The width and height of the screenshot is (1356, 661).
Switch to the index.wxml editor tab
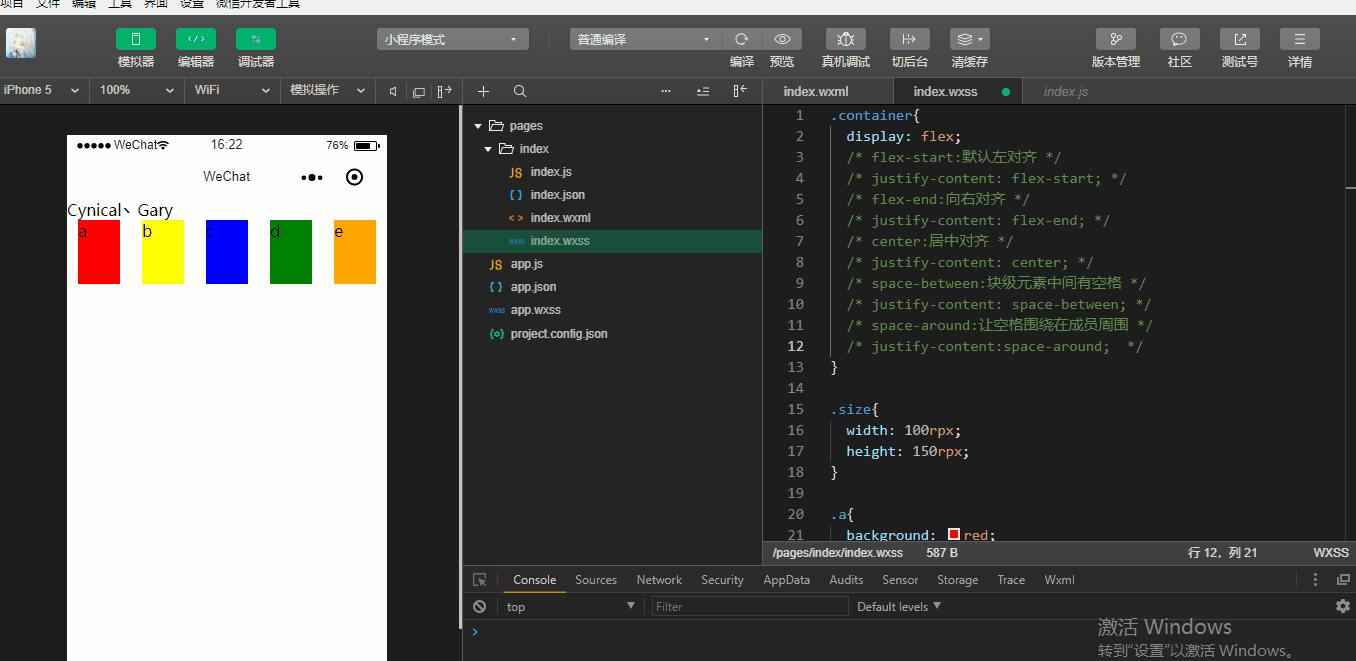click(x=815, y=91)
